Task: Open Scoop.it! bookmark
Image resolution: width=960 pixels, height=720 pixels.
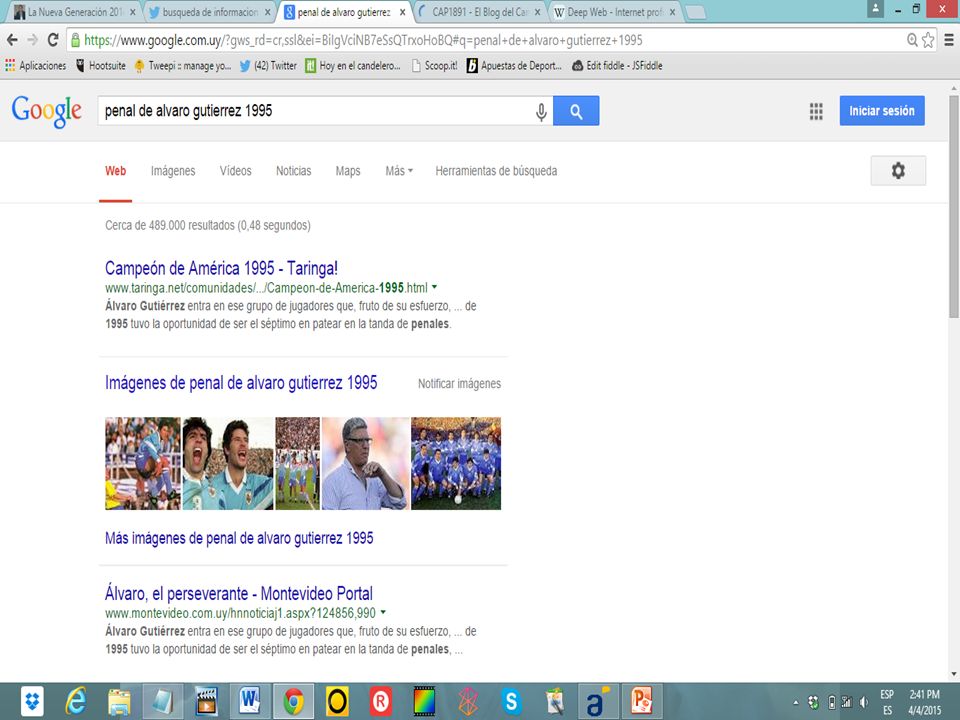Action: (434, 66)
